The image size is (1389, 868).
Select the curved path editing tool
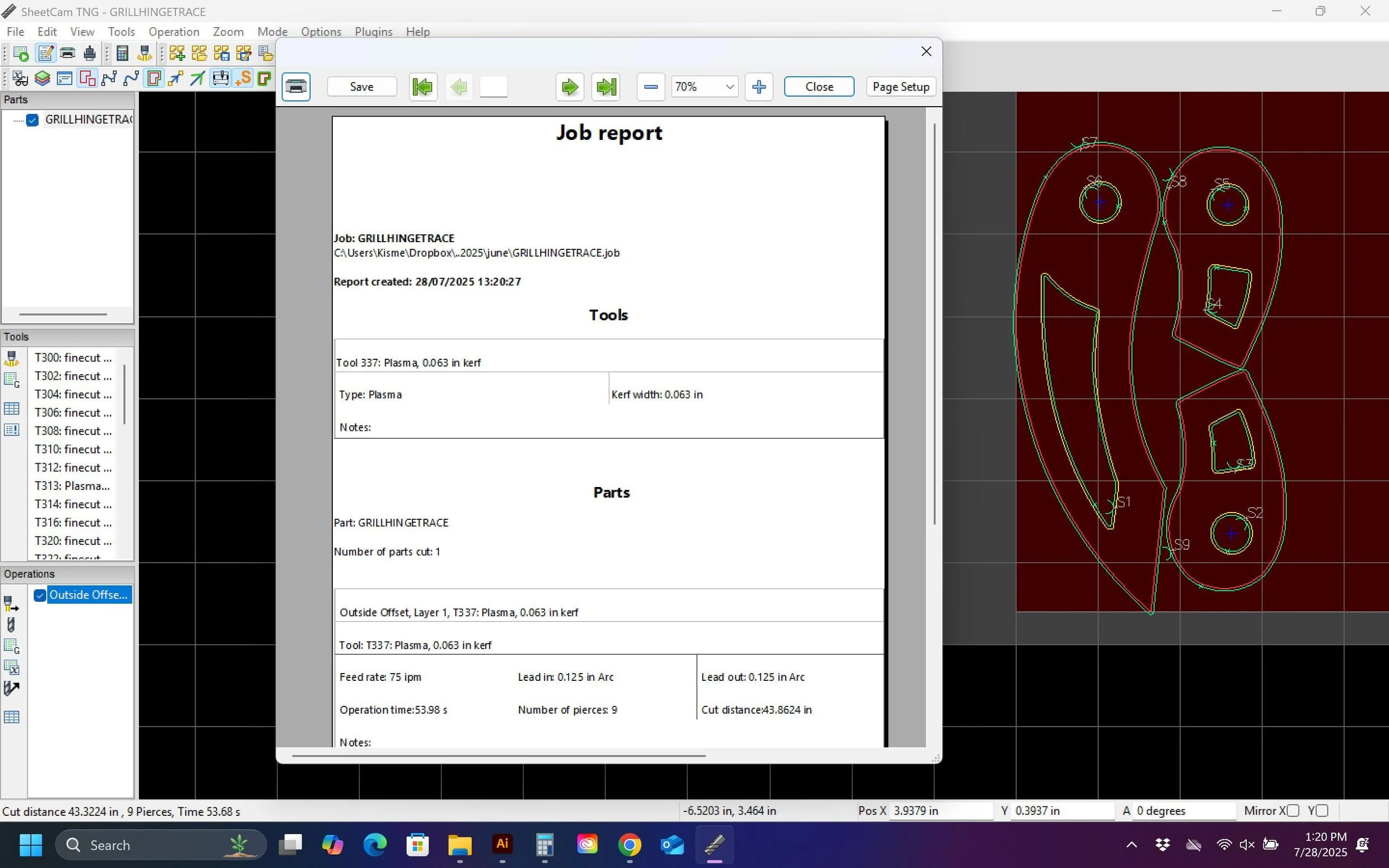132,78
